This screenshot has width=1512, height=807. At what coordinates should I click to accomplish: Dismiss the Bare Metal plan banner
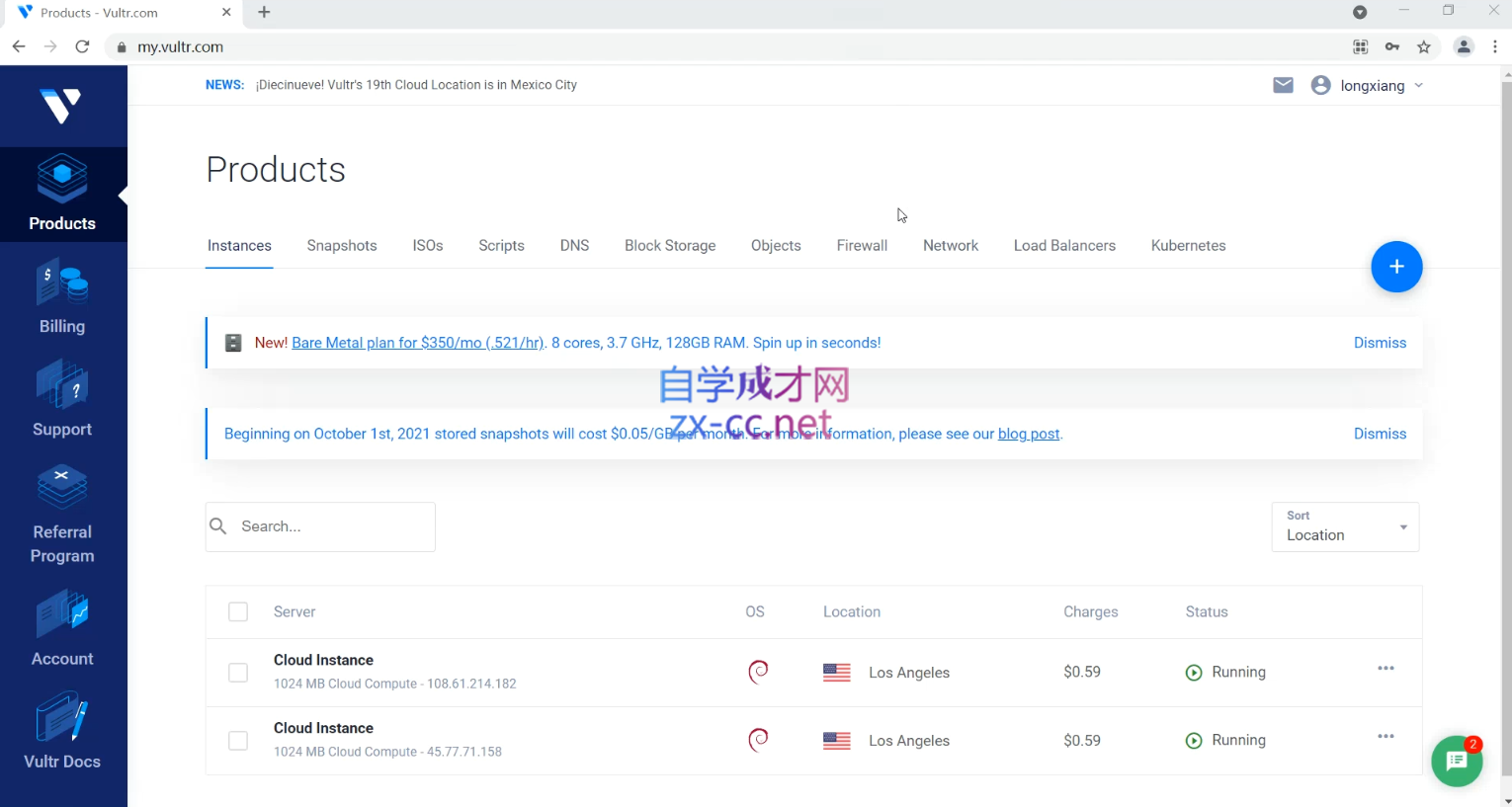click(x=1380, y=343)
